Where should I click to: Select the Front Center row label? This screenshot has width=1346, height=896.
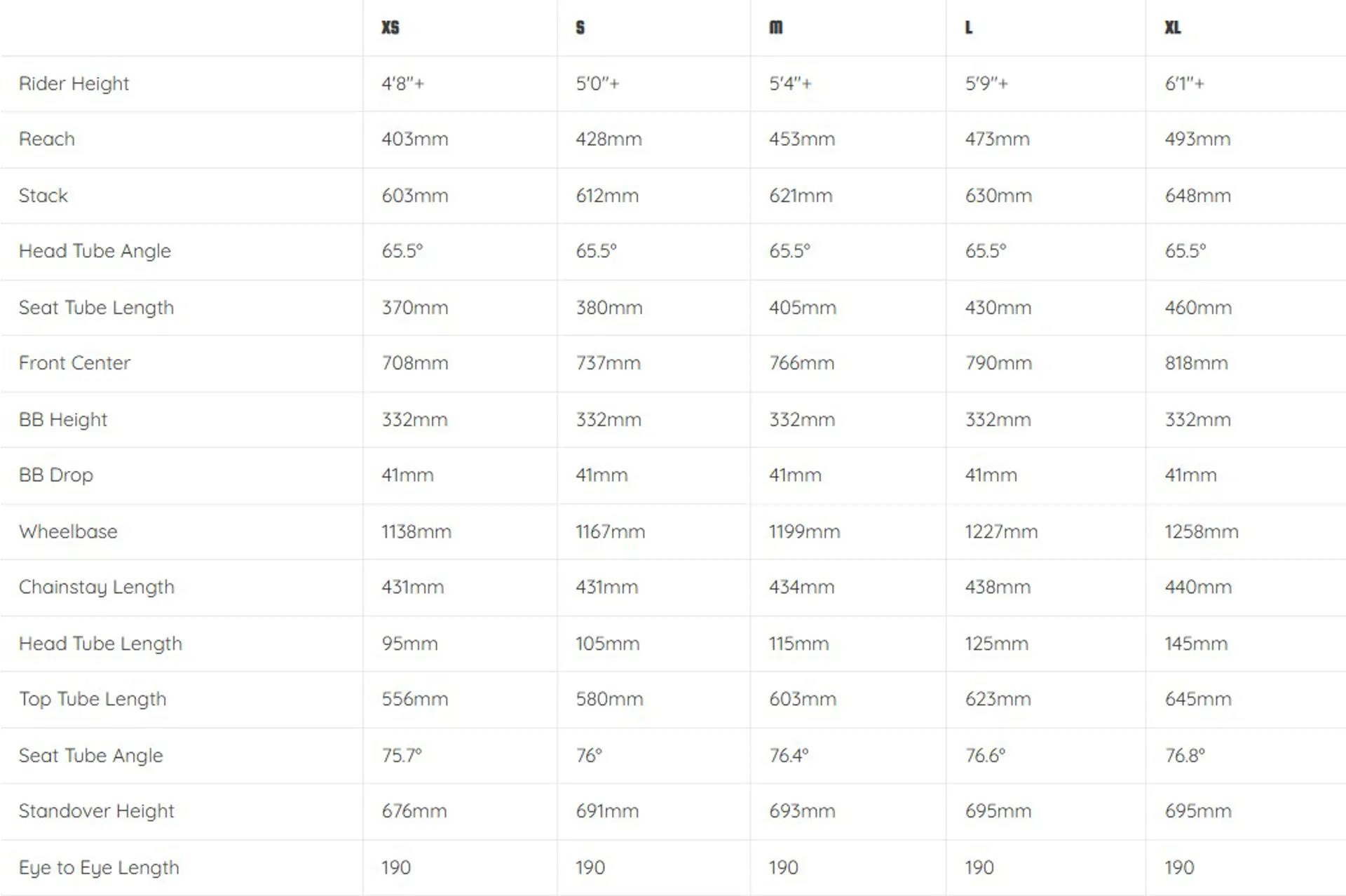(74, 362)
